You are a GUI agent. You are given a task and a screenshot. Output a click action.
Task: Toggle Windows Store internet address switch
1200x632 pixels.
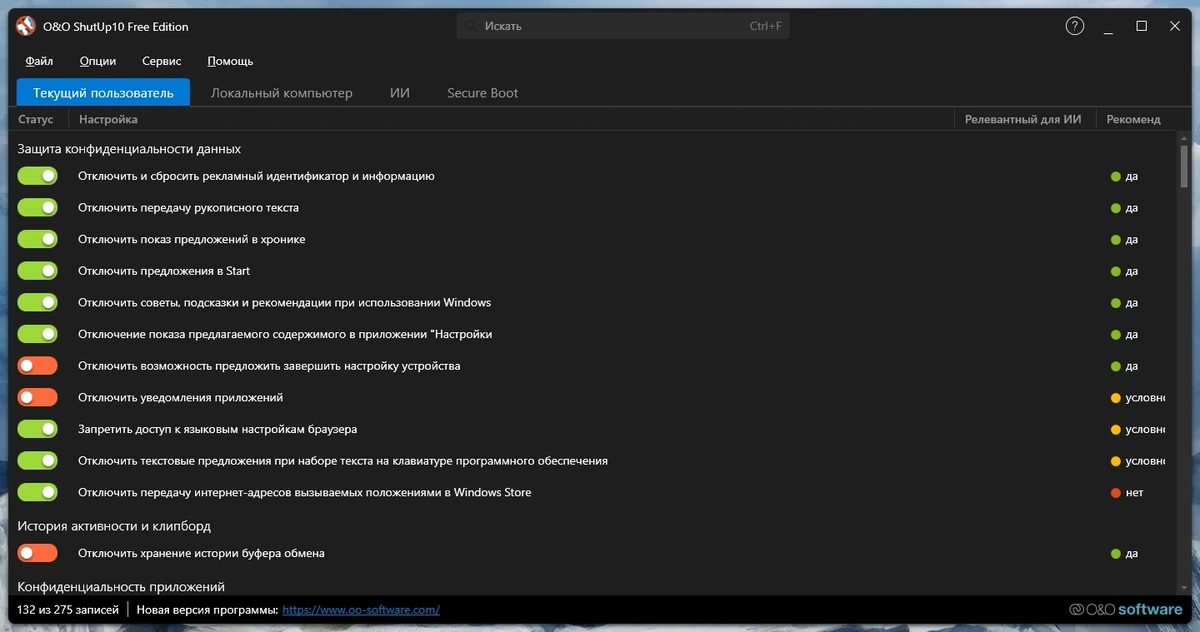click(38, 492)
